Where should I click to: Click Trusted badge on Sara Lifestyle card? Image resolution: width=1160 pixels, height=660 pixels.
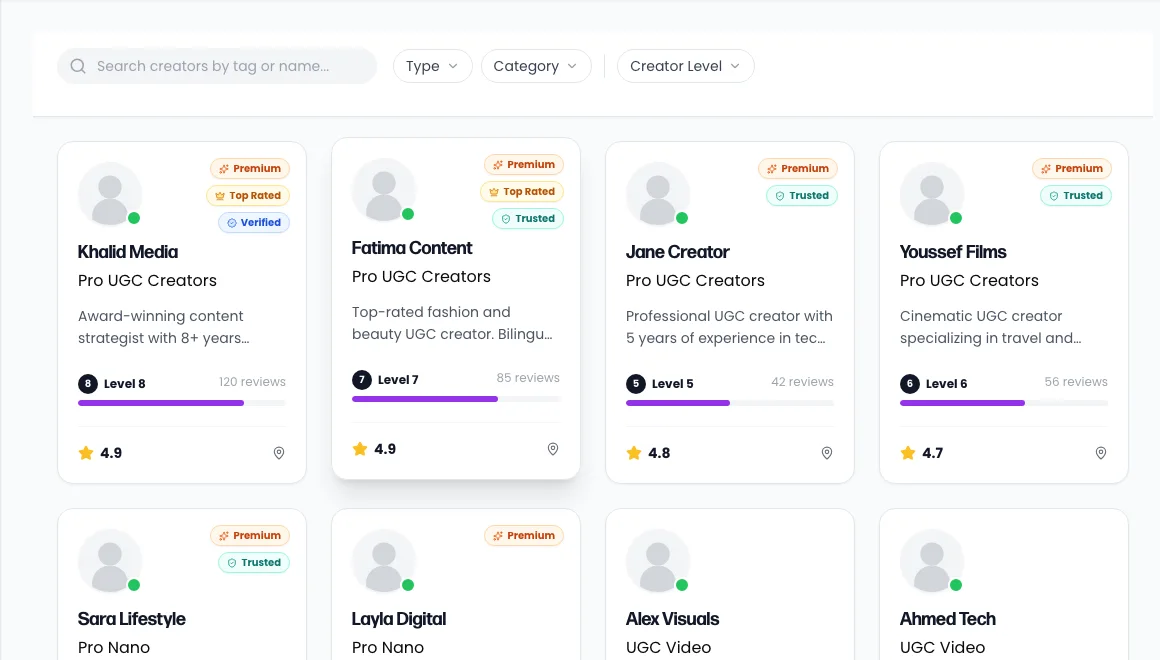[254, 562]
